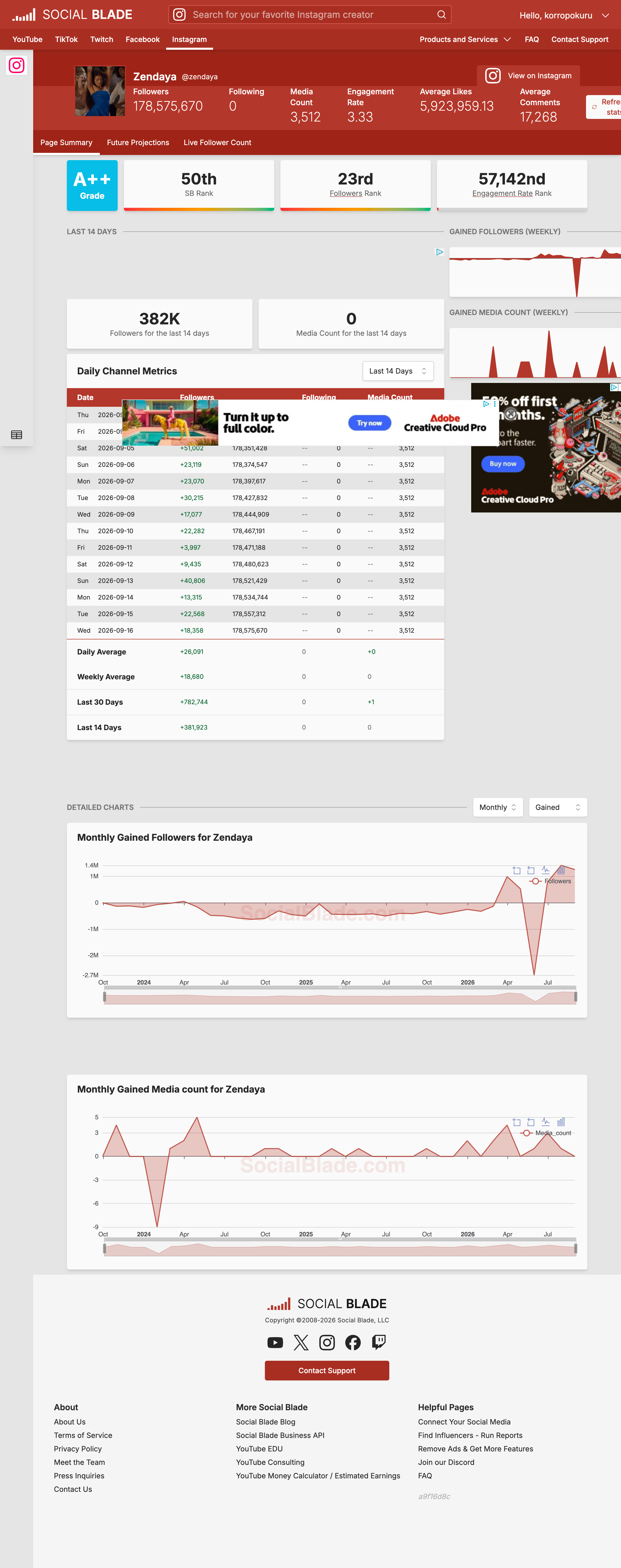Image resolution: width=621 pixels, height=1568 pixels.
Task: Select zoom tool on the Gained Media count chart
Action: (516, 1122)
